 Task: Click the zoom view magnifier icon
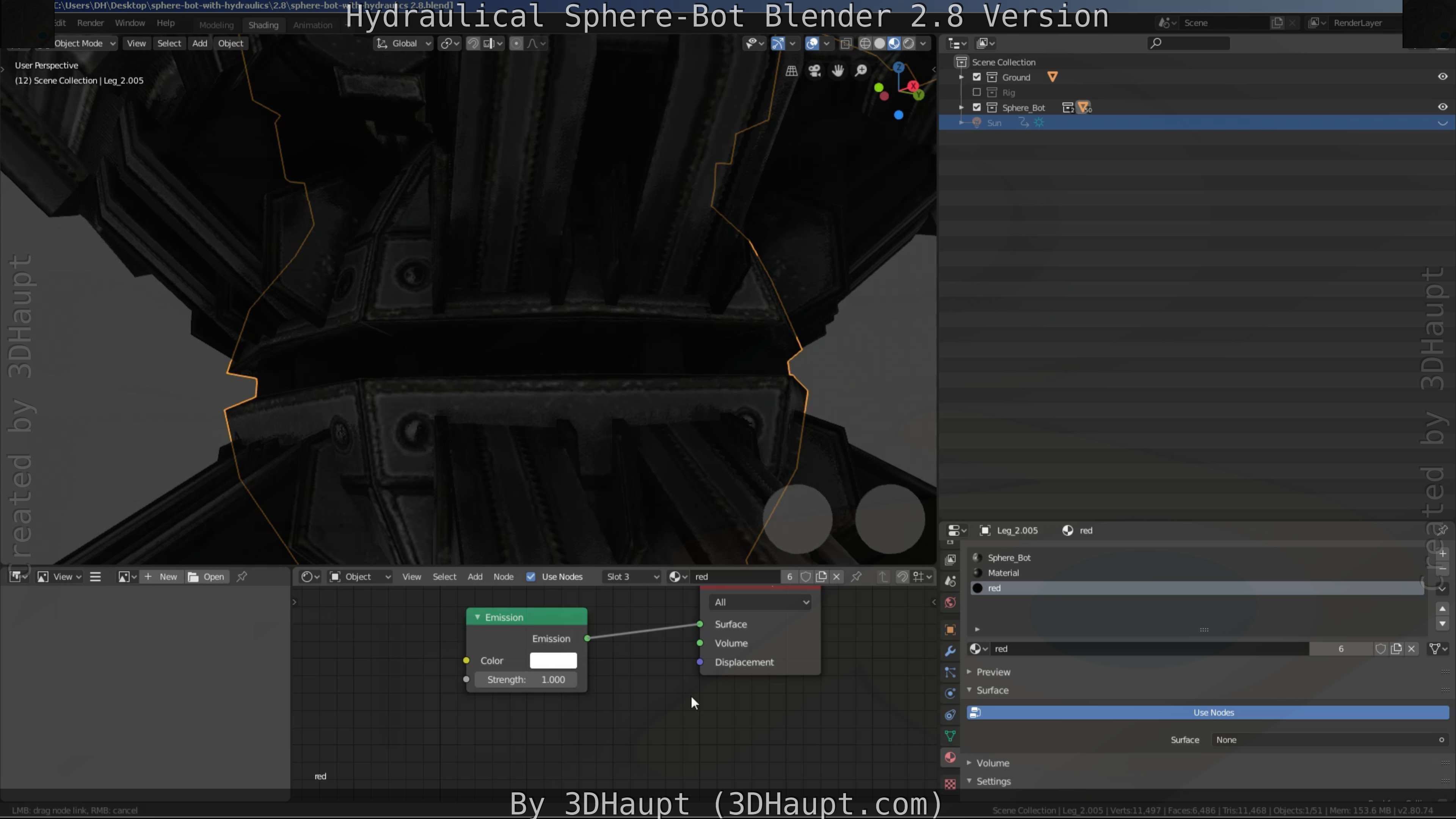point(861,71)
